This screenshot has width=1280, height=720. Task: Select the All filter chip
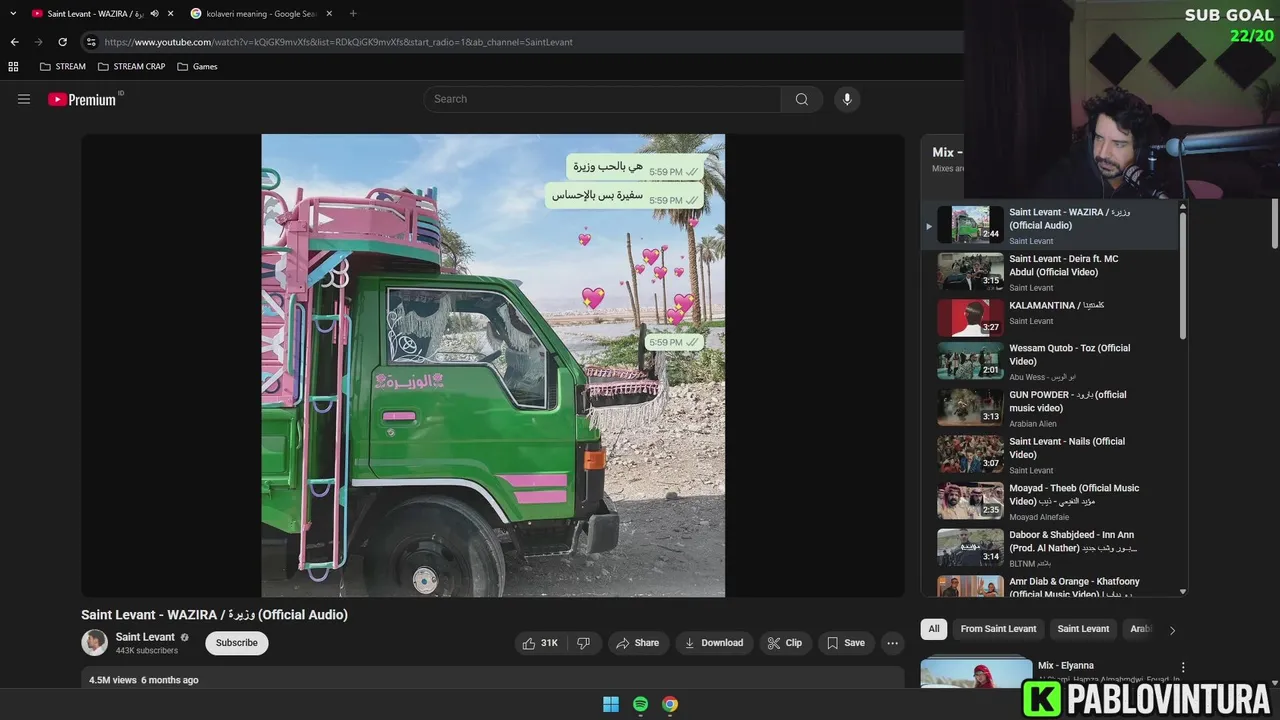tap(933, 629)
